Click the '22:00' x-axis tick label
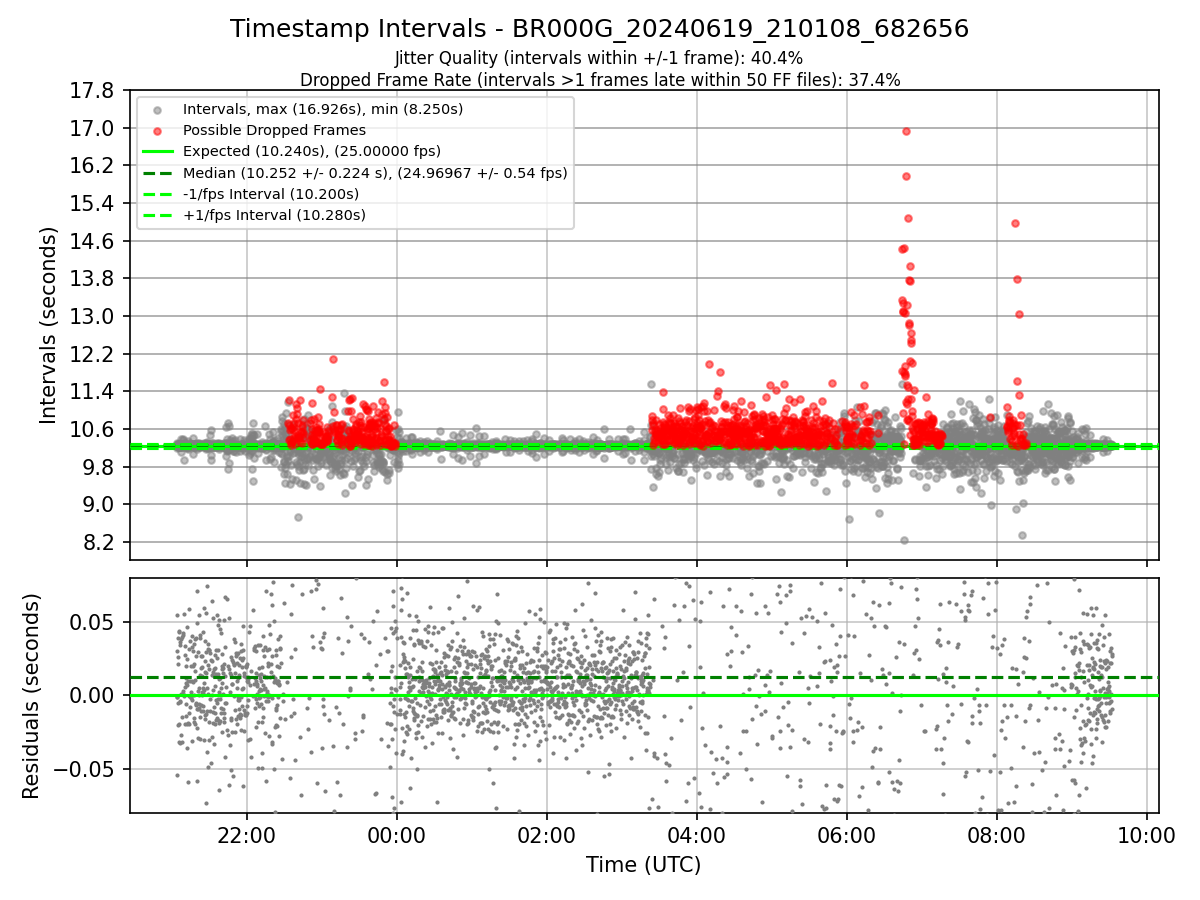The image size is (1200, 900). coord(247,834)
